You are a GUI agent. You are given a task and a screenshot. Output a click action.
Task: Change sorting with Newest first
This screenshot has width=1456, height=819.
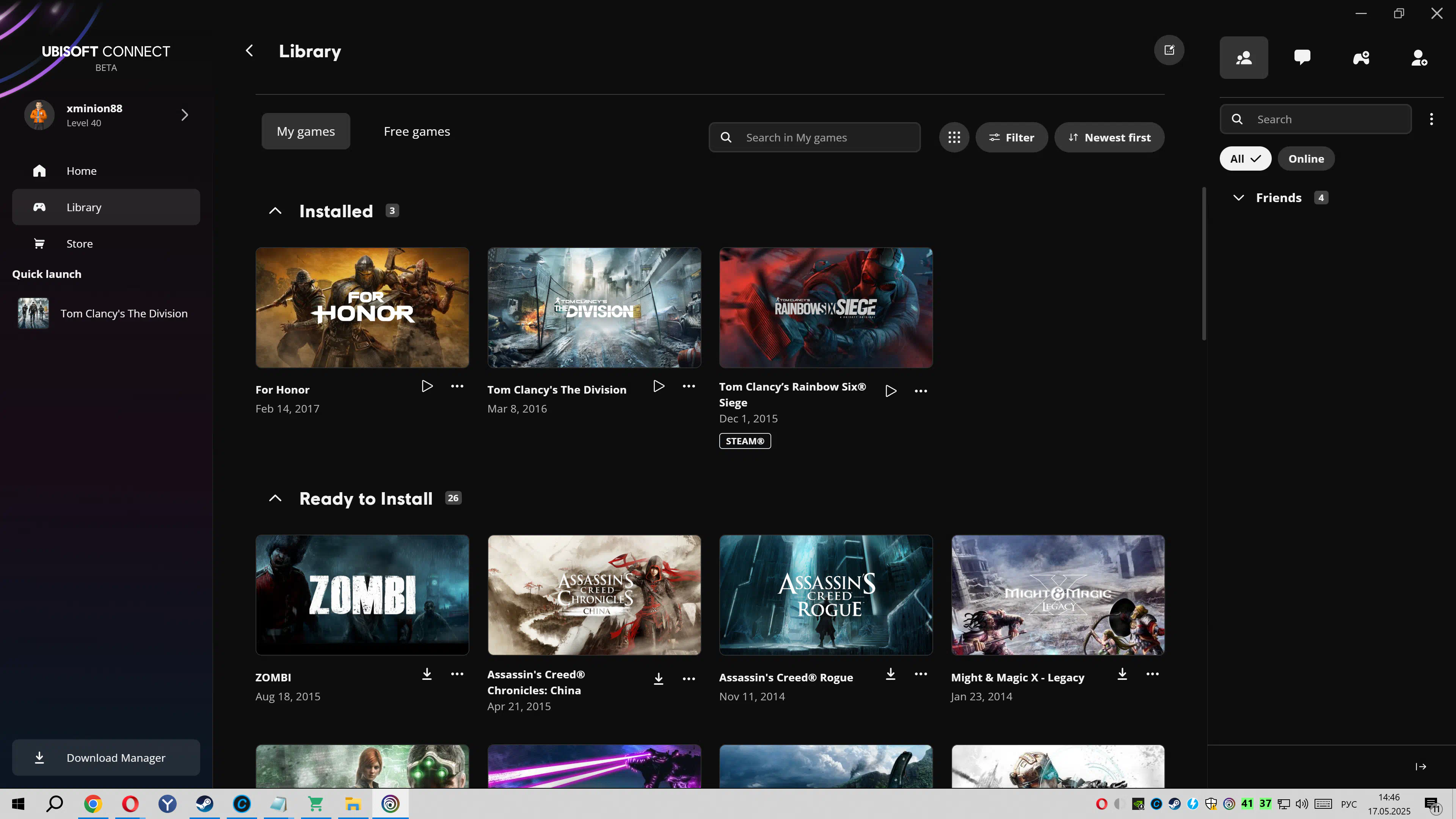pyautogui.click(x=1109, y=137)
